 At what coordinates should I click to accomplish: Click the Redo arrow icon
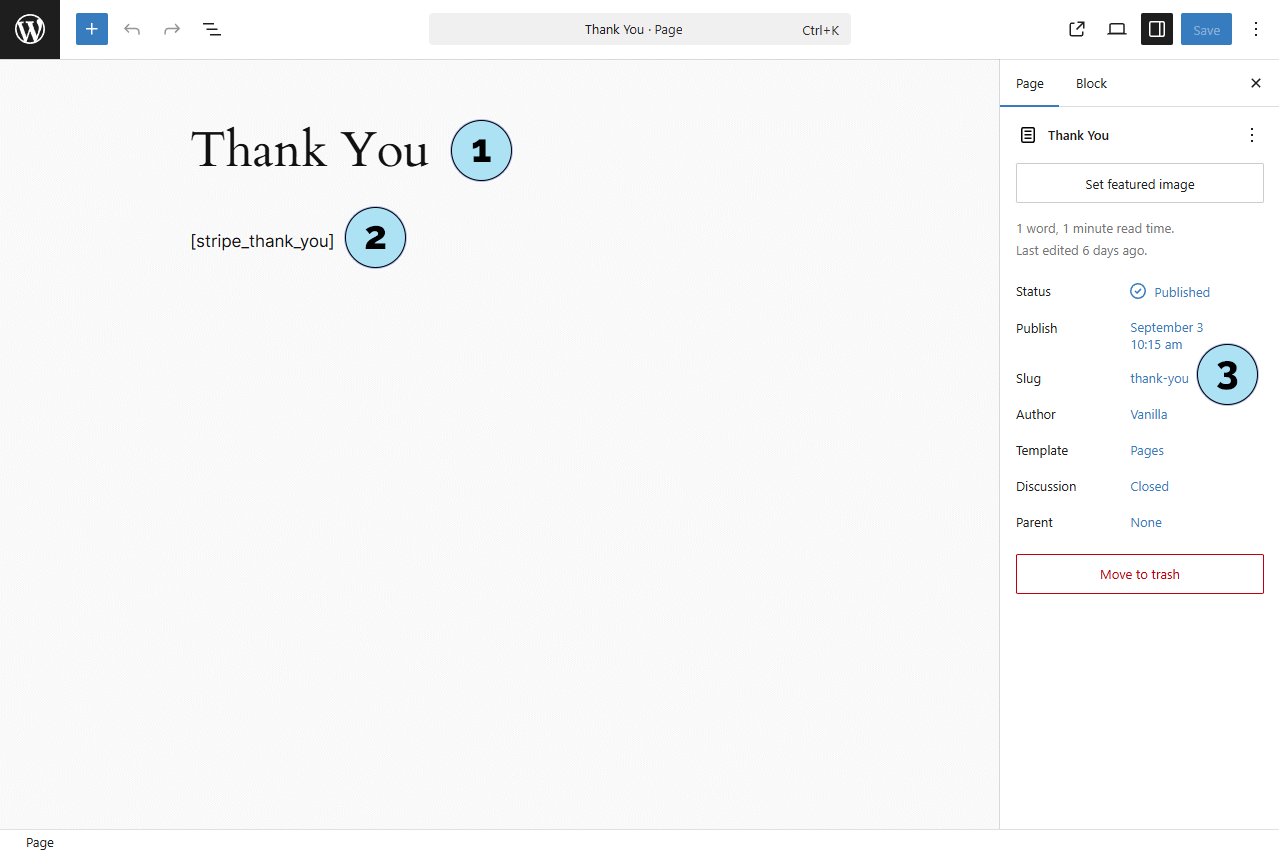172,30
